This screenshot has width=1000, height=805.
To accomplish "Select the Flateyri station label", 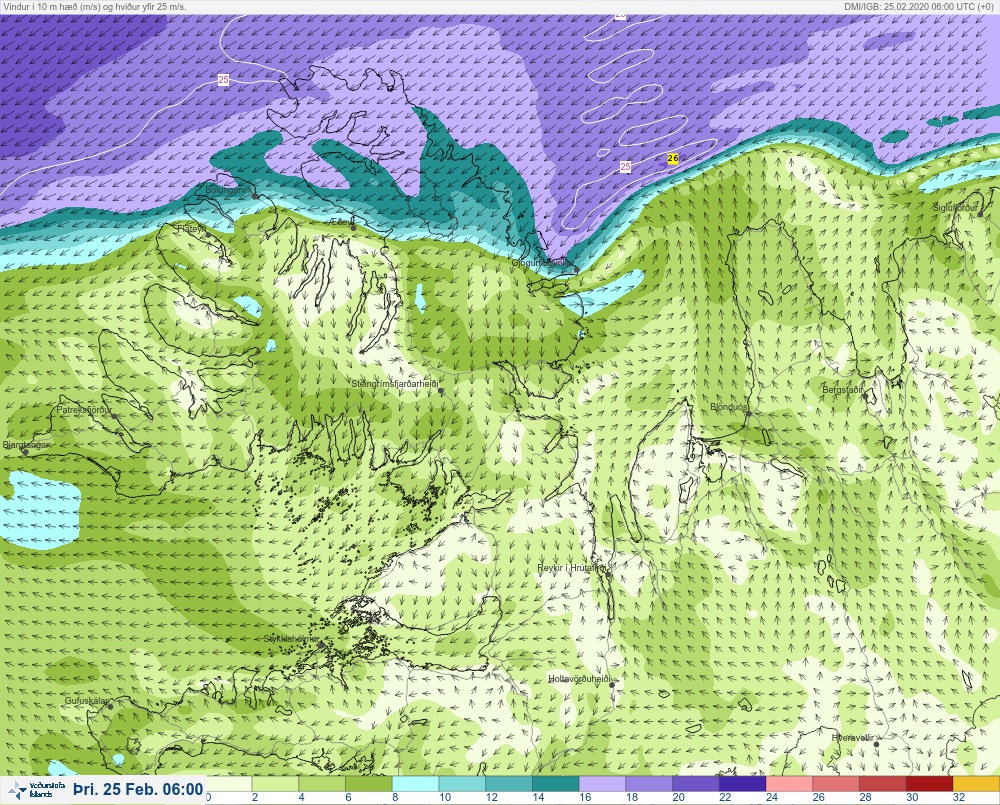I will pyautogui.click(x=192, y=228).
